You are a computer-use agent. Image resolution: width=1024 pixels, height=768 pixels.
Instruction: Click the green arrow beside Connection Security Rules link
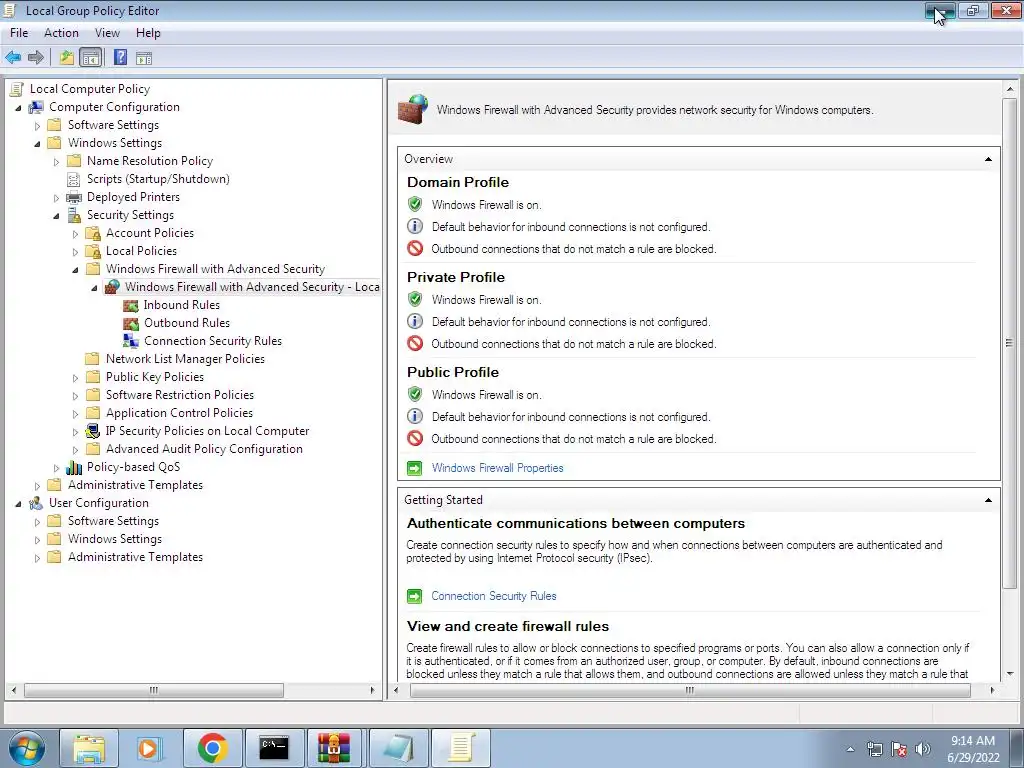(x=415, y=596)
